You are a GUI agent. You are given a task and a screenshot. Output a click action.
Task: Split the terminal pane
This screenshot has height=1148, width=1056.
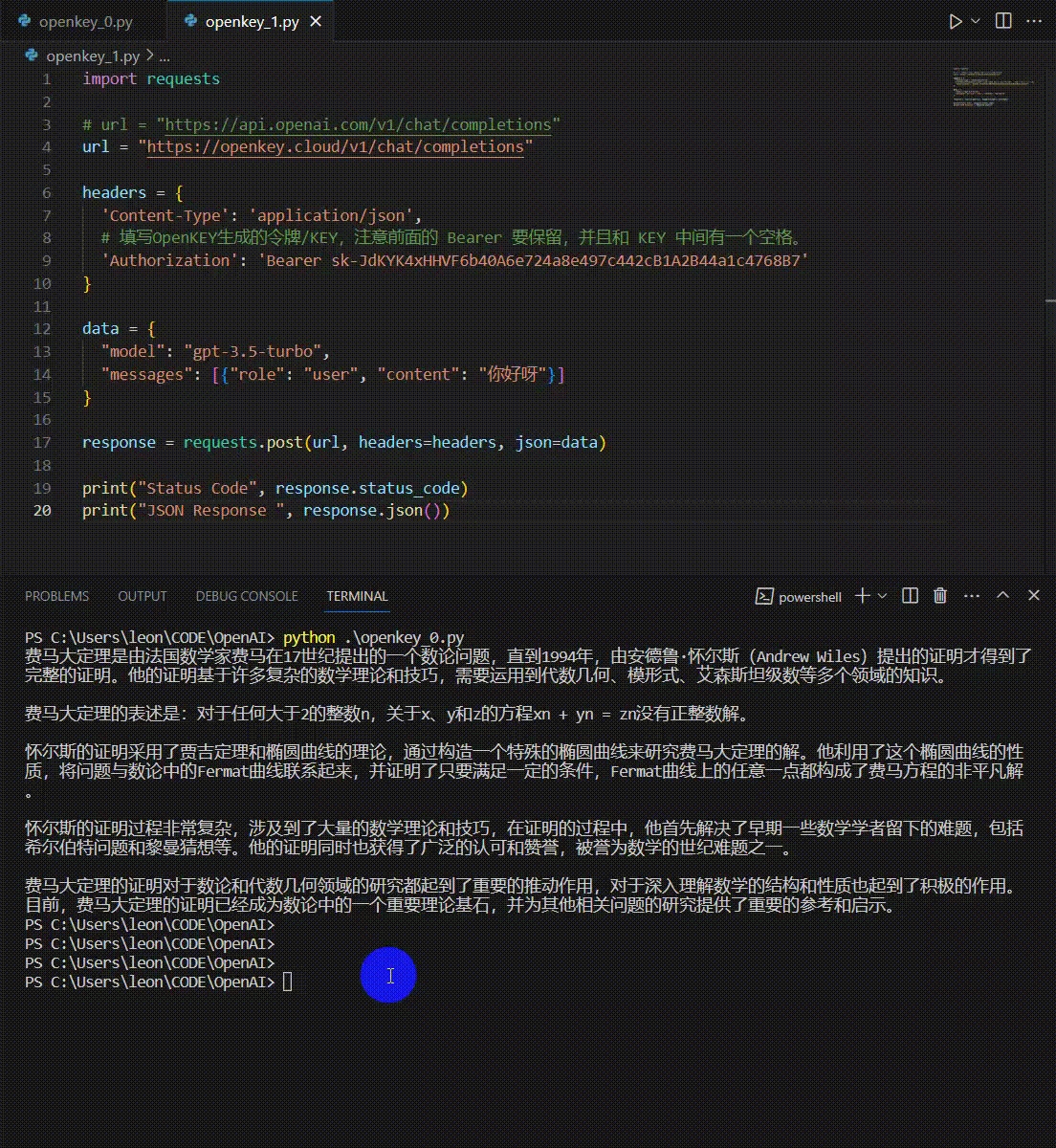[911, 595]
